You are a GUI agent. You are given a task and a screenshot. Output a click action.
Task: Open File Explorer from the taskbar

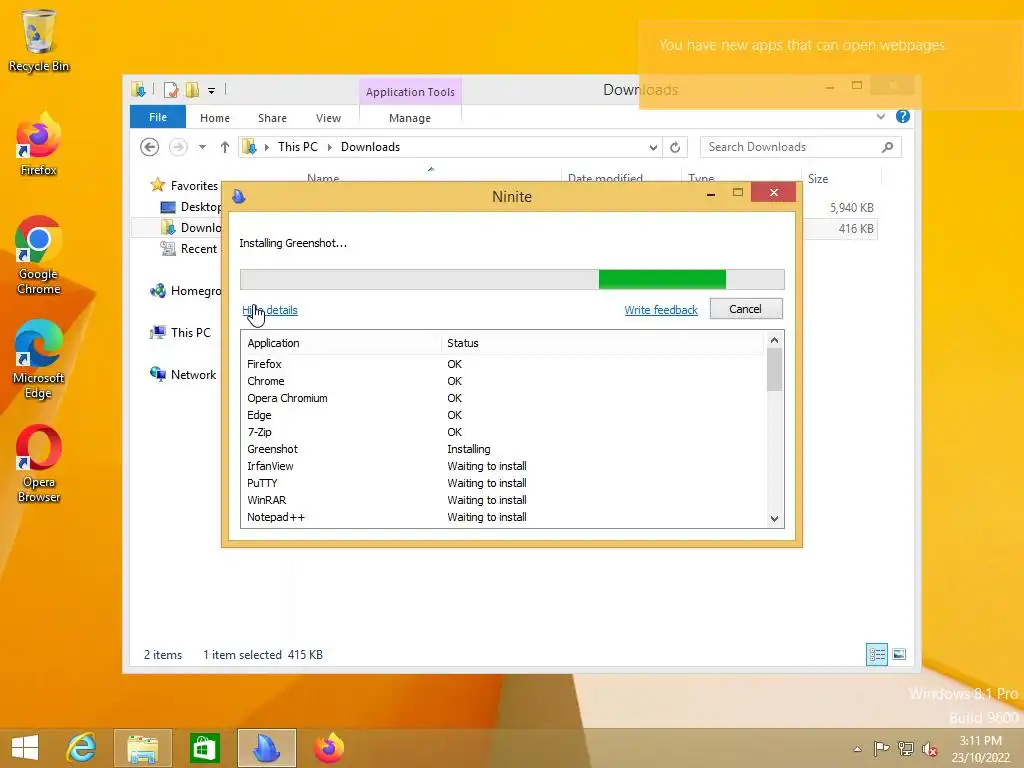pos(143,748)
